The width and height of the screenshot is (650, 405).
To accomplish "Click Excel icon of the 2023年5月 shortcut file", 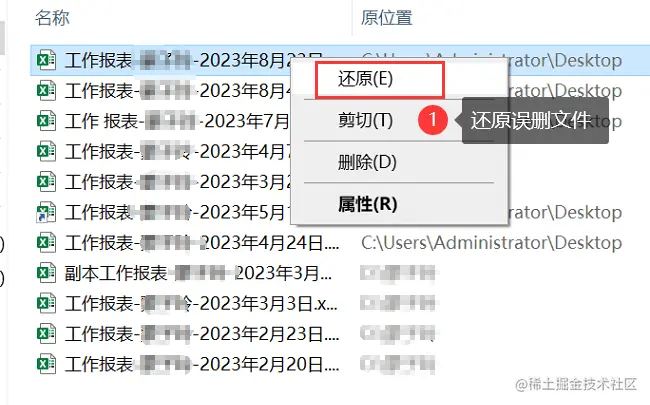I will click(x=46, y=212).
